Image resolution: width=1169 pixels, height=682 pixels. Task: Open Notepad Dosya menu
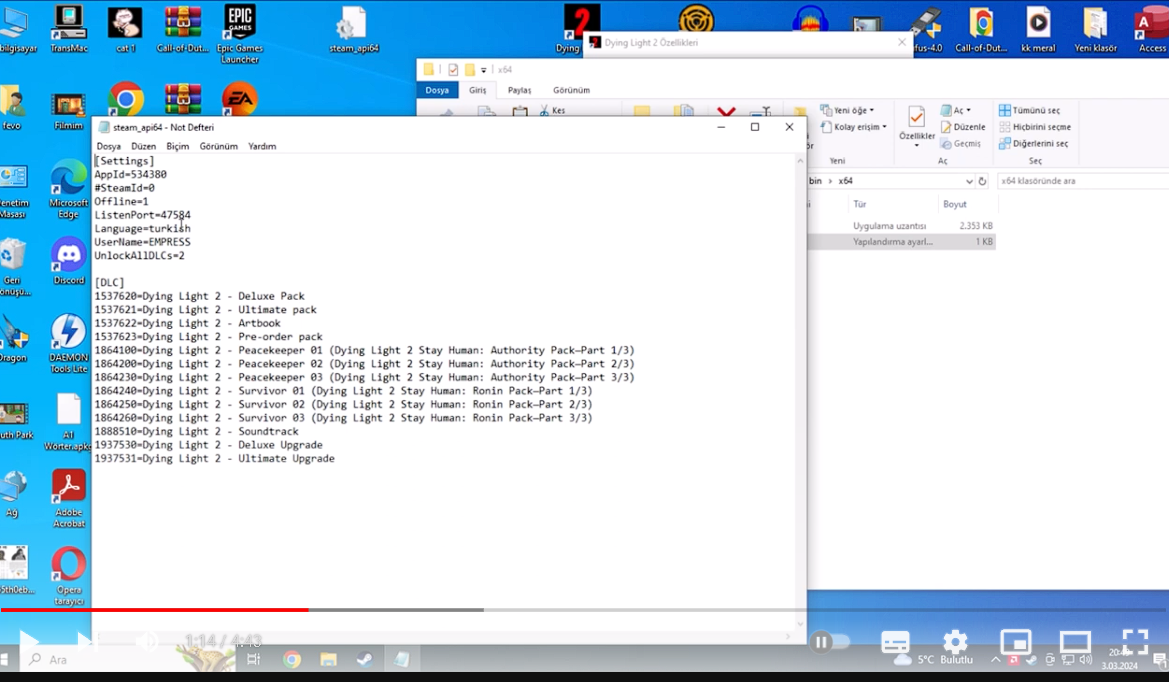(x=108, y=146)
